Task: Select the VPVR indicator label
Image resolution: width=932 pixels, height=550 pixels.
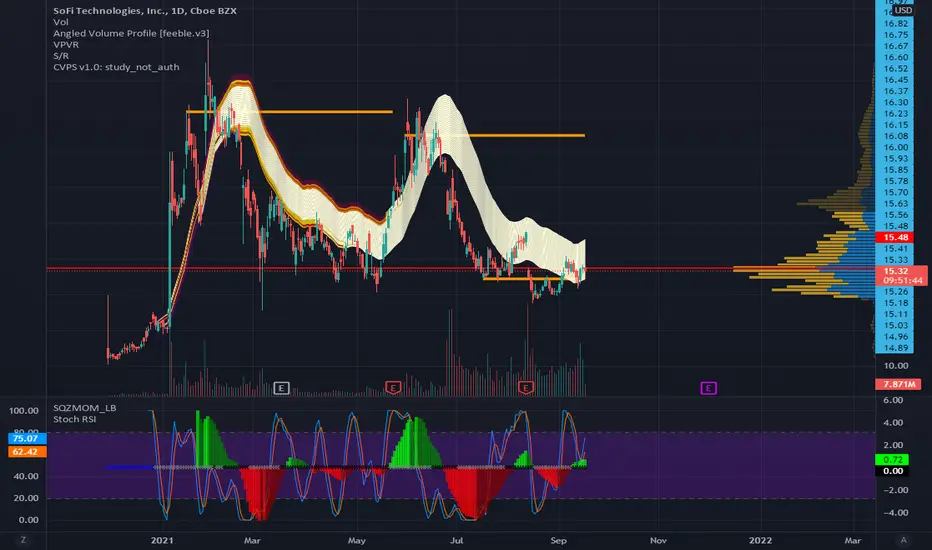Action: point(66,45)
